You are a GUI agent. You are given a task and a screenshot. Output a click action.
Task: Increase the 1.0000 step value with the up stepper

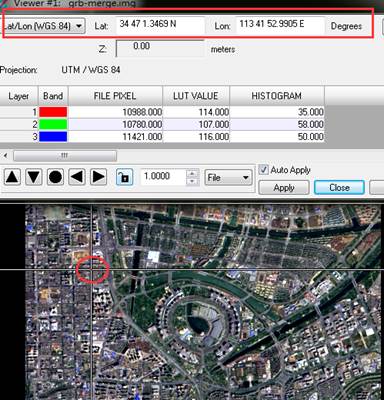pyautogui.click(x=192, y=173)
